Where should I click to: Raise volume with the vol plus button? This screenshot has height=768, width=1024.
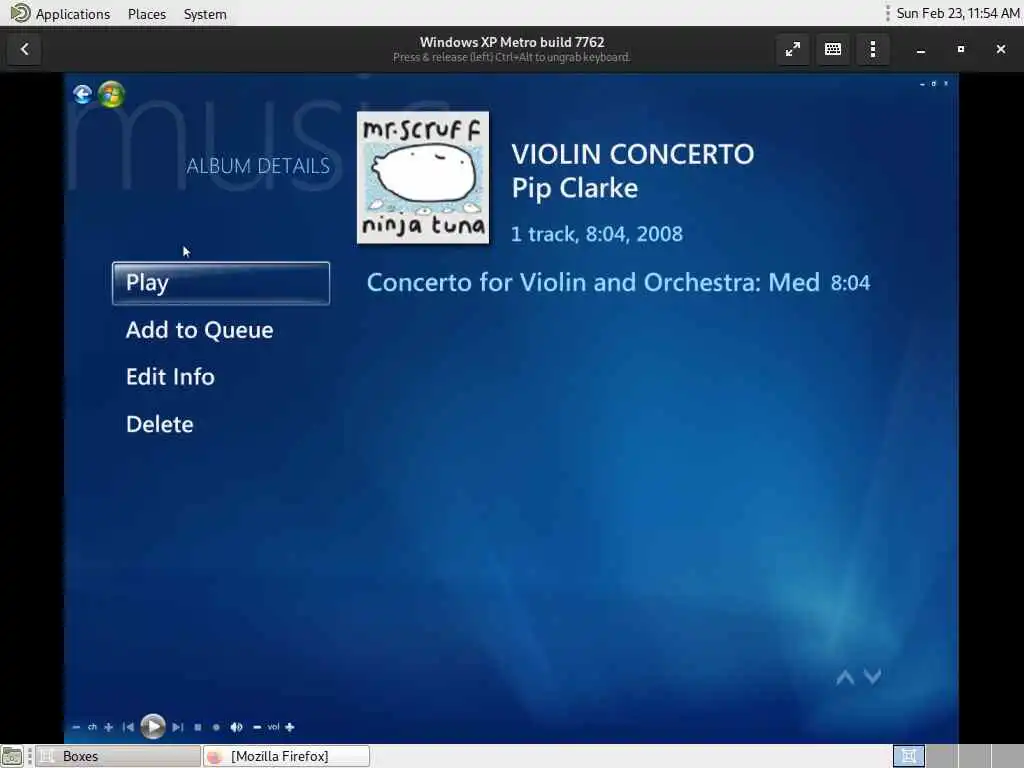(289, 727)
